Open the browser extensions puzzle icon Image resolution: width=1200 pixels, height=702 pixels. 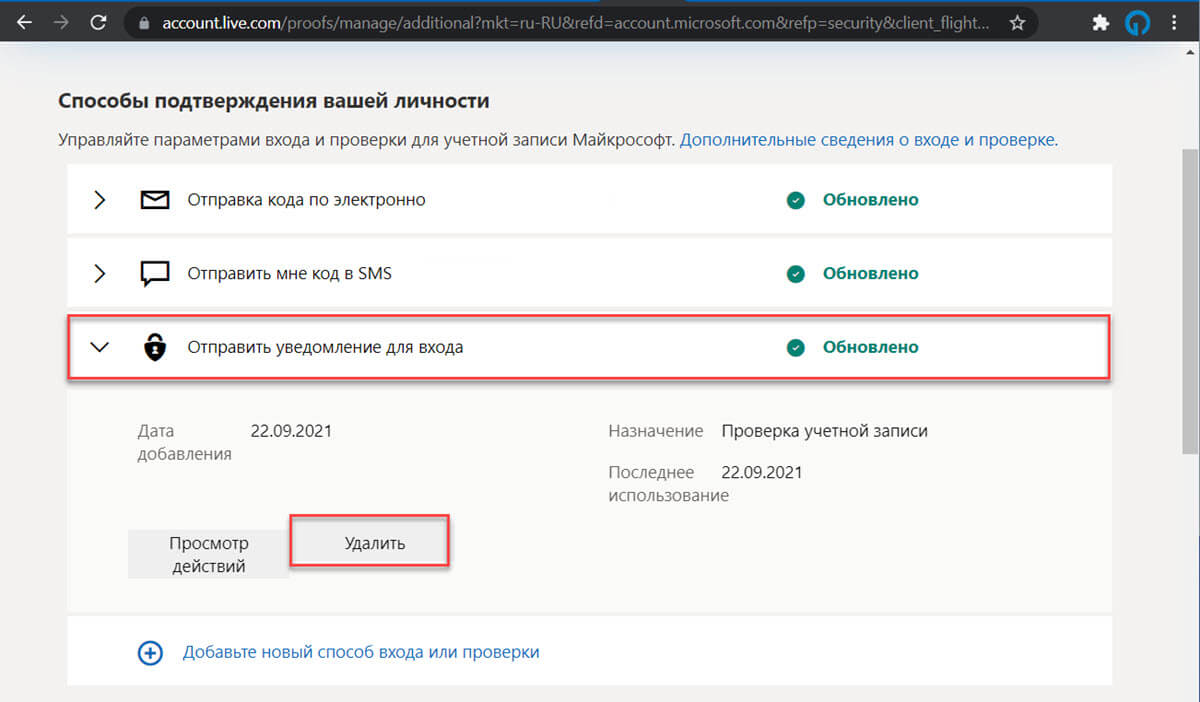[x=1101, y=22]
